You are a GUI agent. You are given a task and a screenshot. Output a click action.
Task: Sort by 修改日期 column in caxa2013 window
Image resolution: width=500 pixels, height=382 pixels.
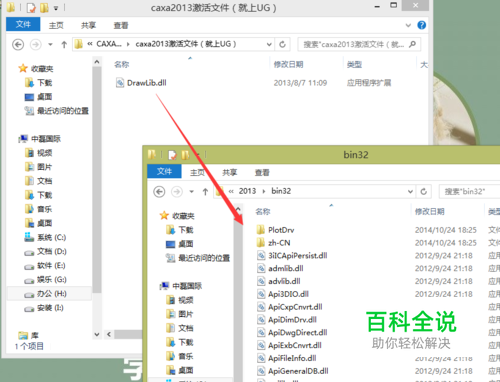pyautogui.click(x=288, y=64)
